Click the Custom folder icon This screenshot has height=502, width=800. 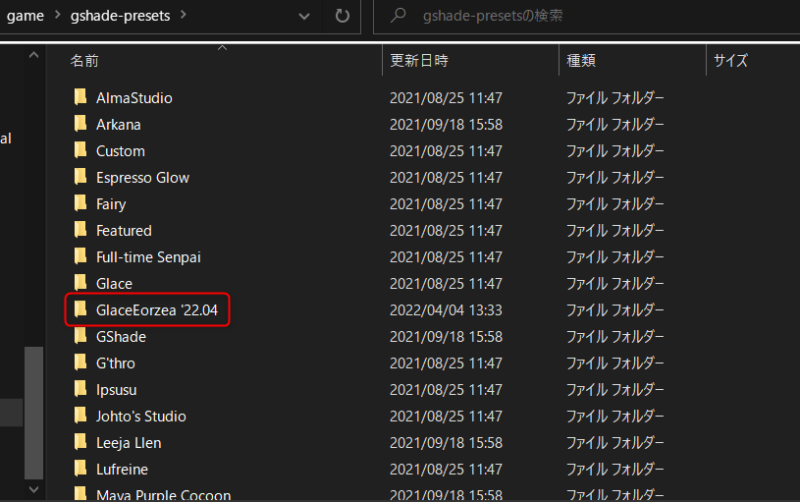click(80, 149)
